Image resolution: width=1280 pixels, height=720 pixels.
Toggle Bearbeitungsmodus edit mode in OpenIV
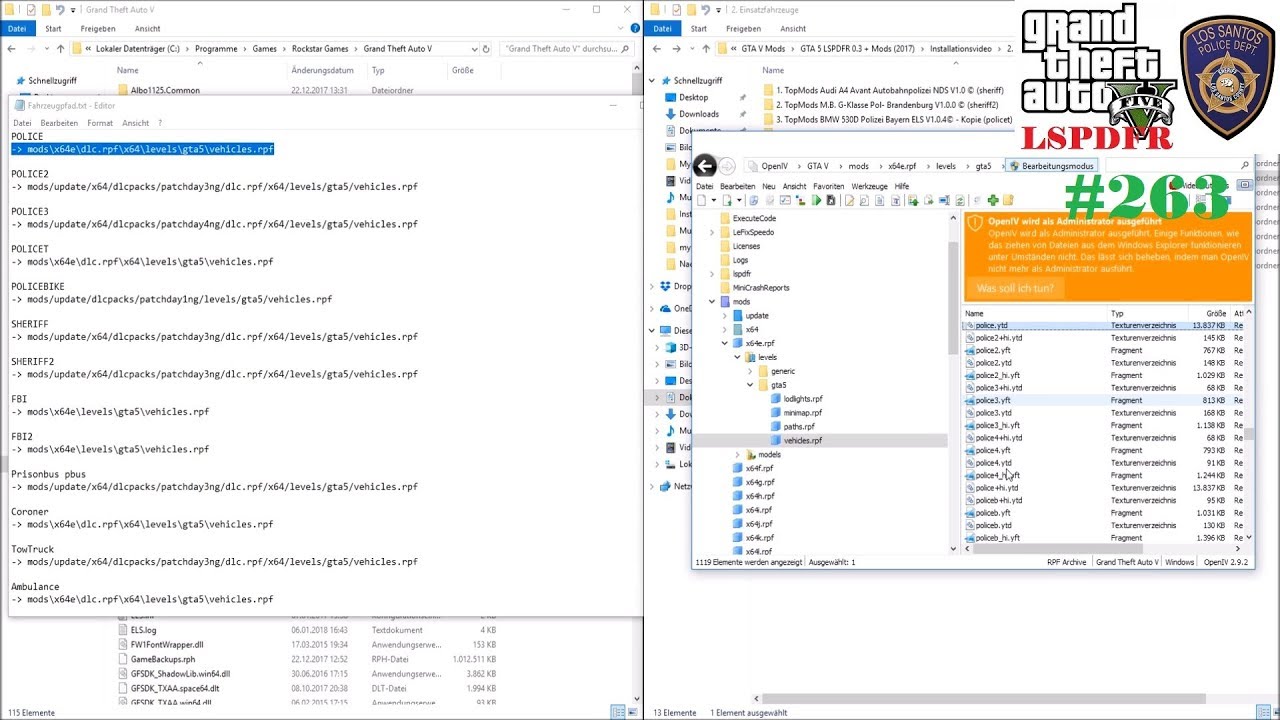(1052, 166)
